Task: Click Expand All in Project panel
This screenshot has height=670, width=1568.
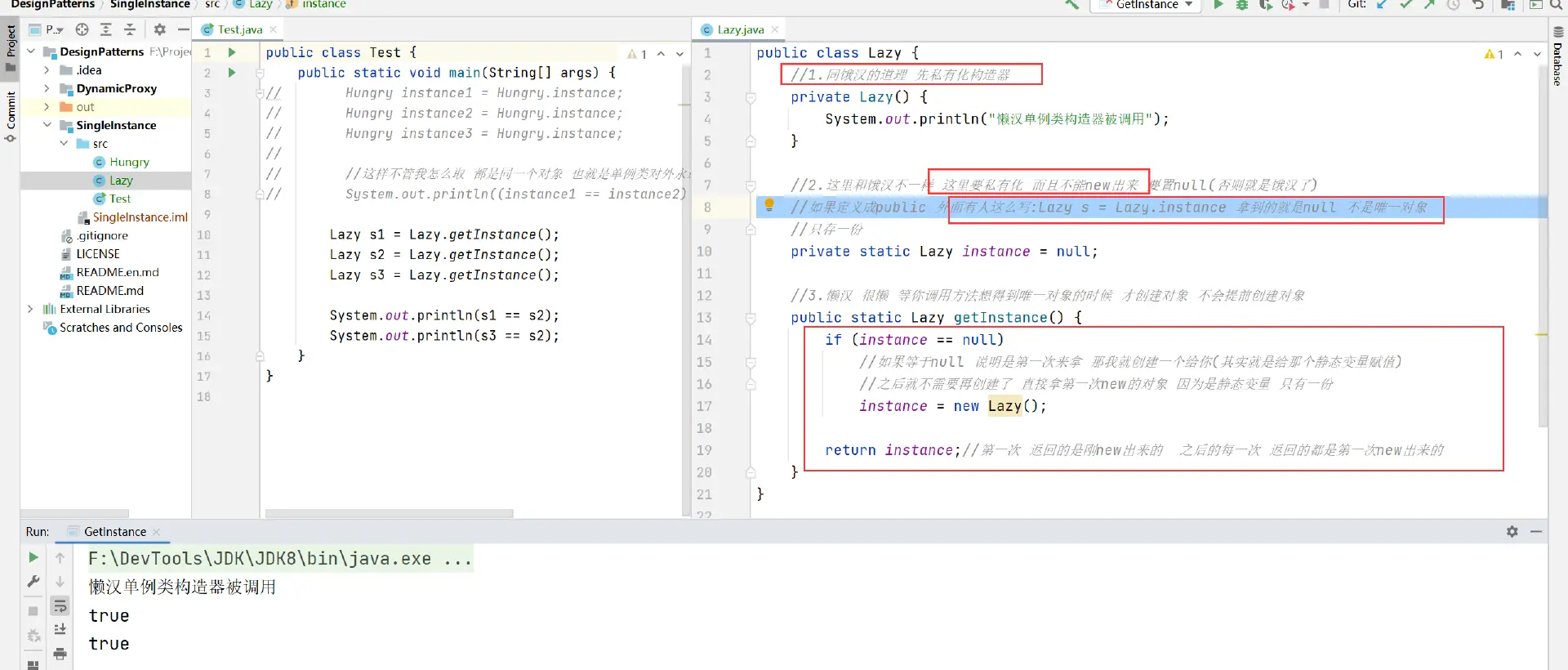Action: click(x=106, y=29)
